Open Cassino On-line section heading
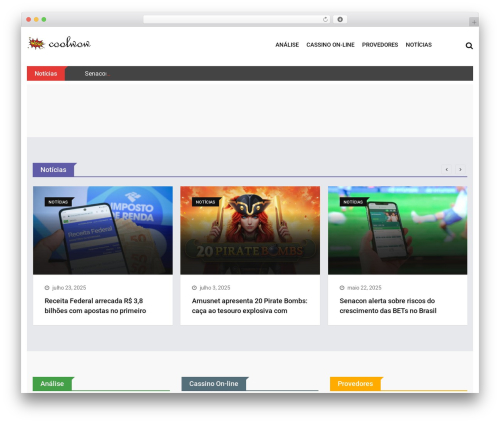Viewport: 500px width, 423px height. point(214,384)
